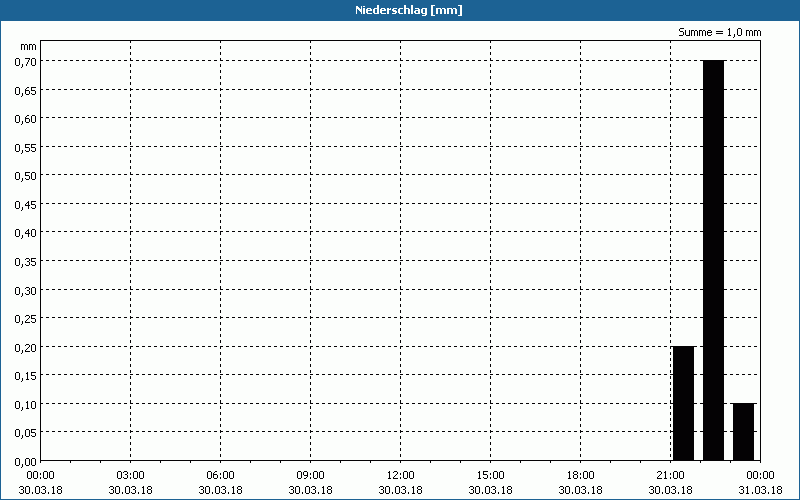Click the 15:00 time axis label
This screenshot has height=500, width=800.
490,476
